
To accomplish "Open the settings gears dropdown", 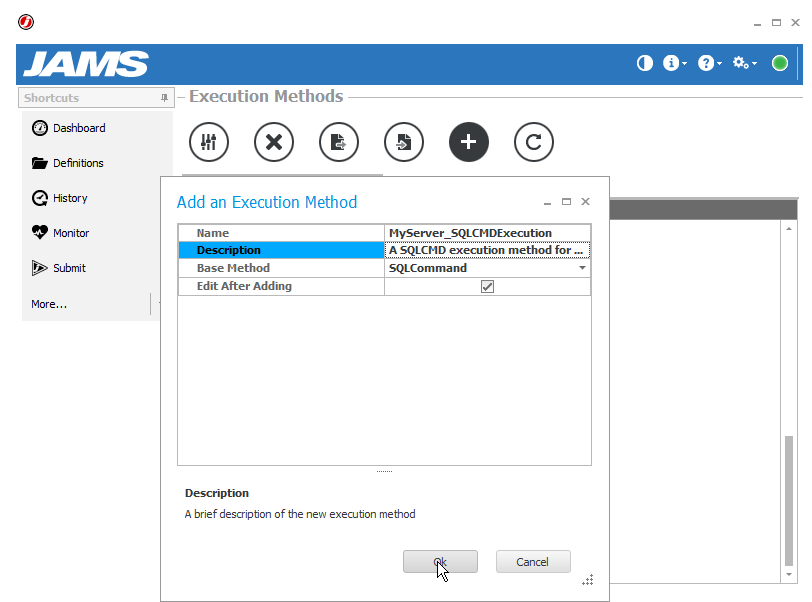I will pos(745,63).
